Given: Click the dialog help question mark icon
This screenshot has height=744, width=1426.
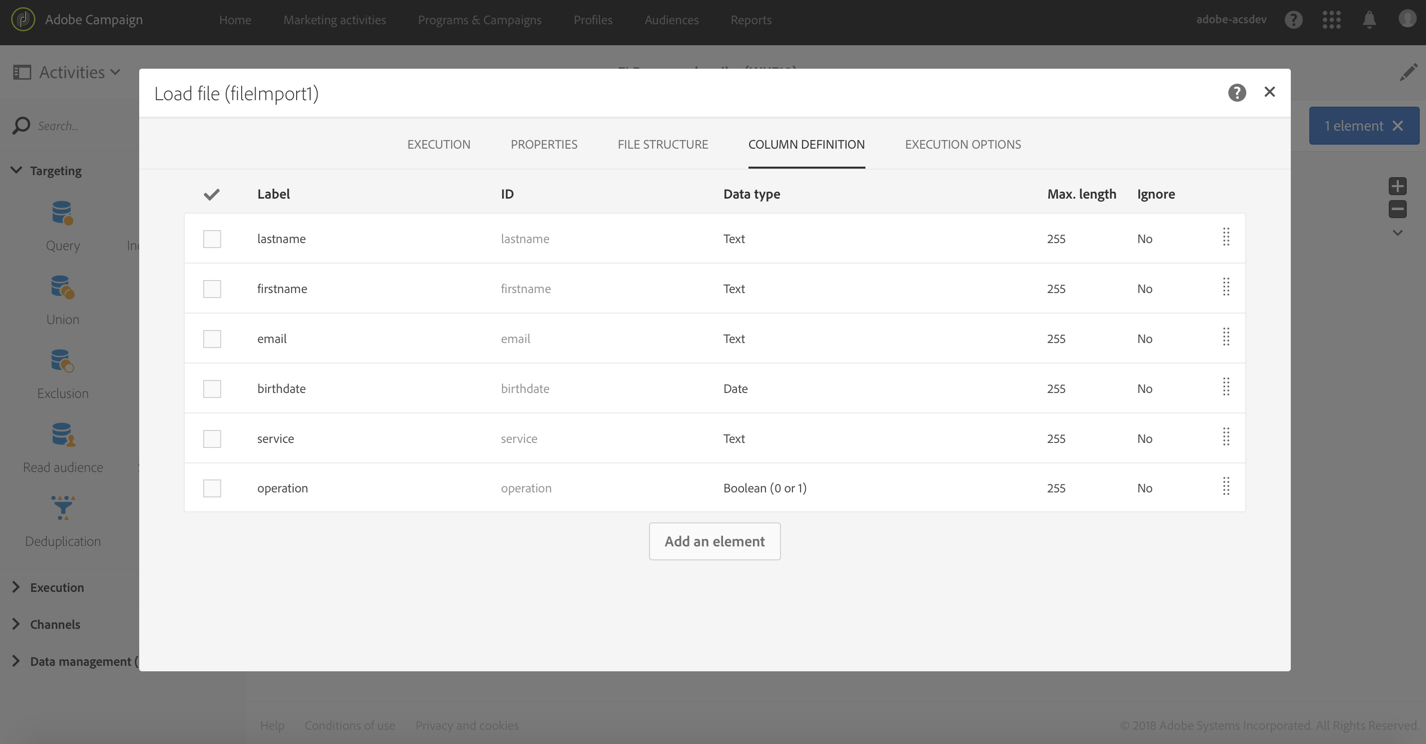Looking at the screenshot, I should pyautogui.click(x=1237, y=93).
